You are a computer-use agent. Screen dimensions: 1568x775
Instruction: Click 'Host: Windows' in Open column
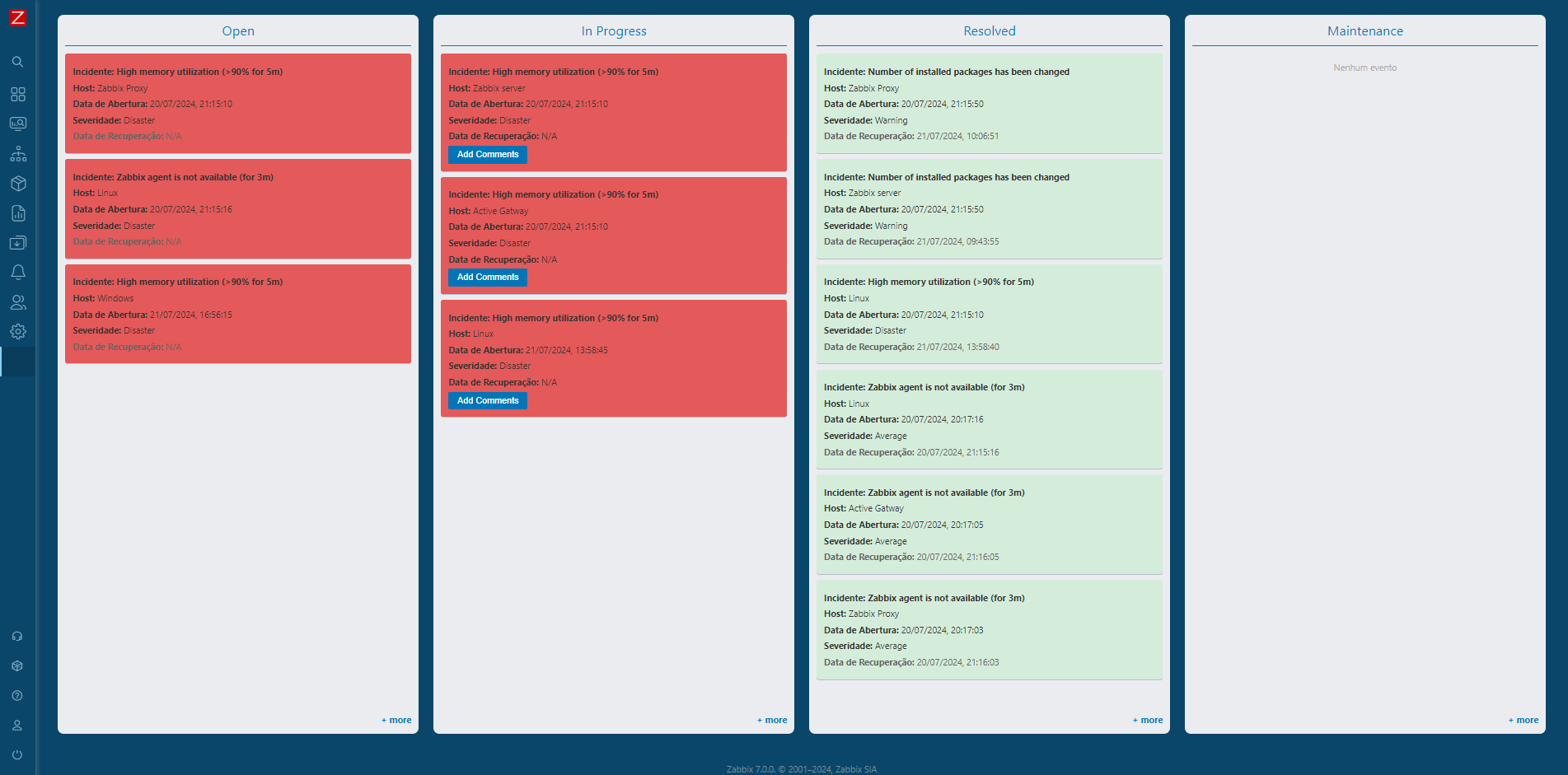click(x=103, y=299)
